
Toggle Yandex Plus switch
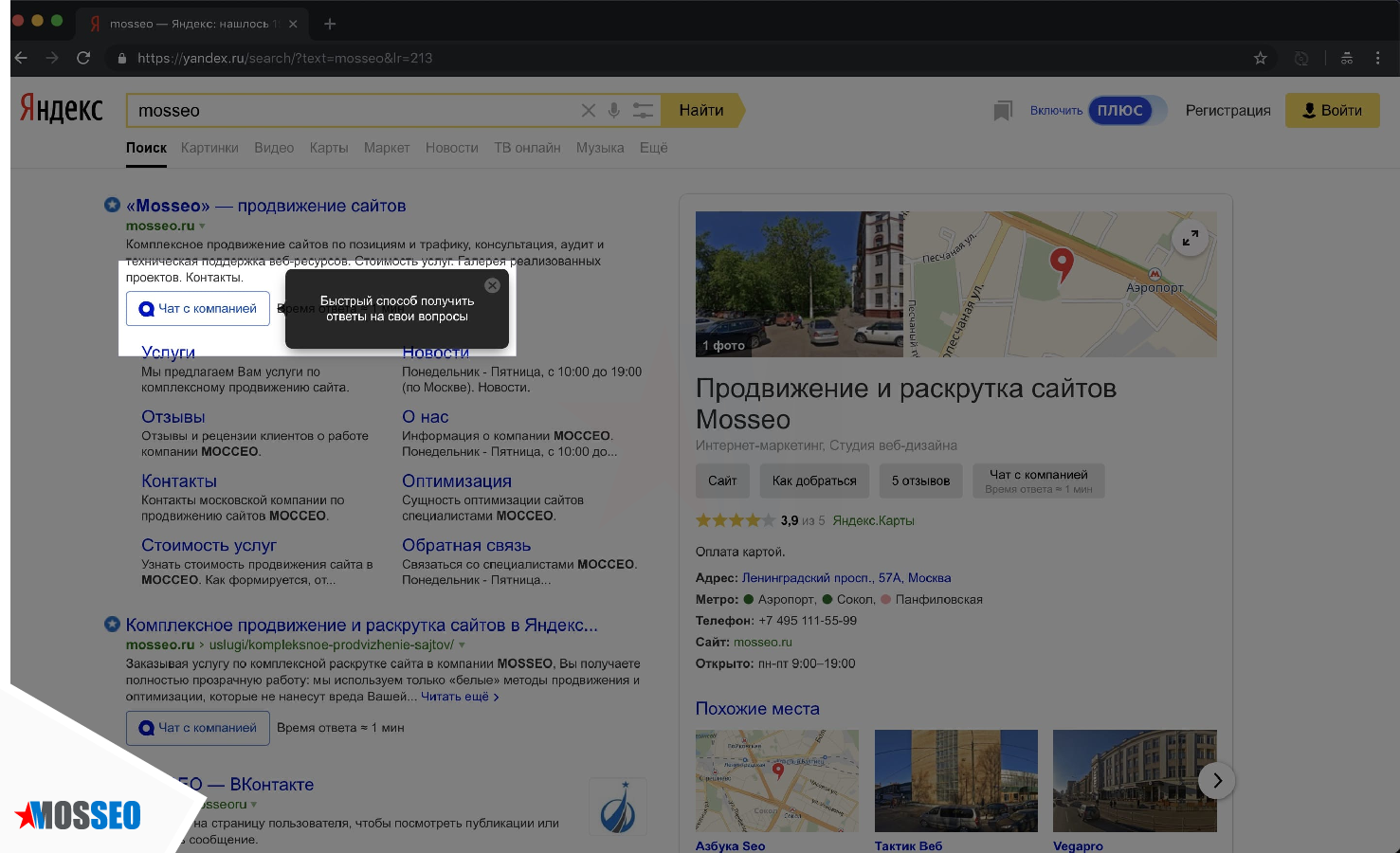tap(1127, 111)
